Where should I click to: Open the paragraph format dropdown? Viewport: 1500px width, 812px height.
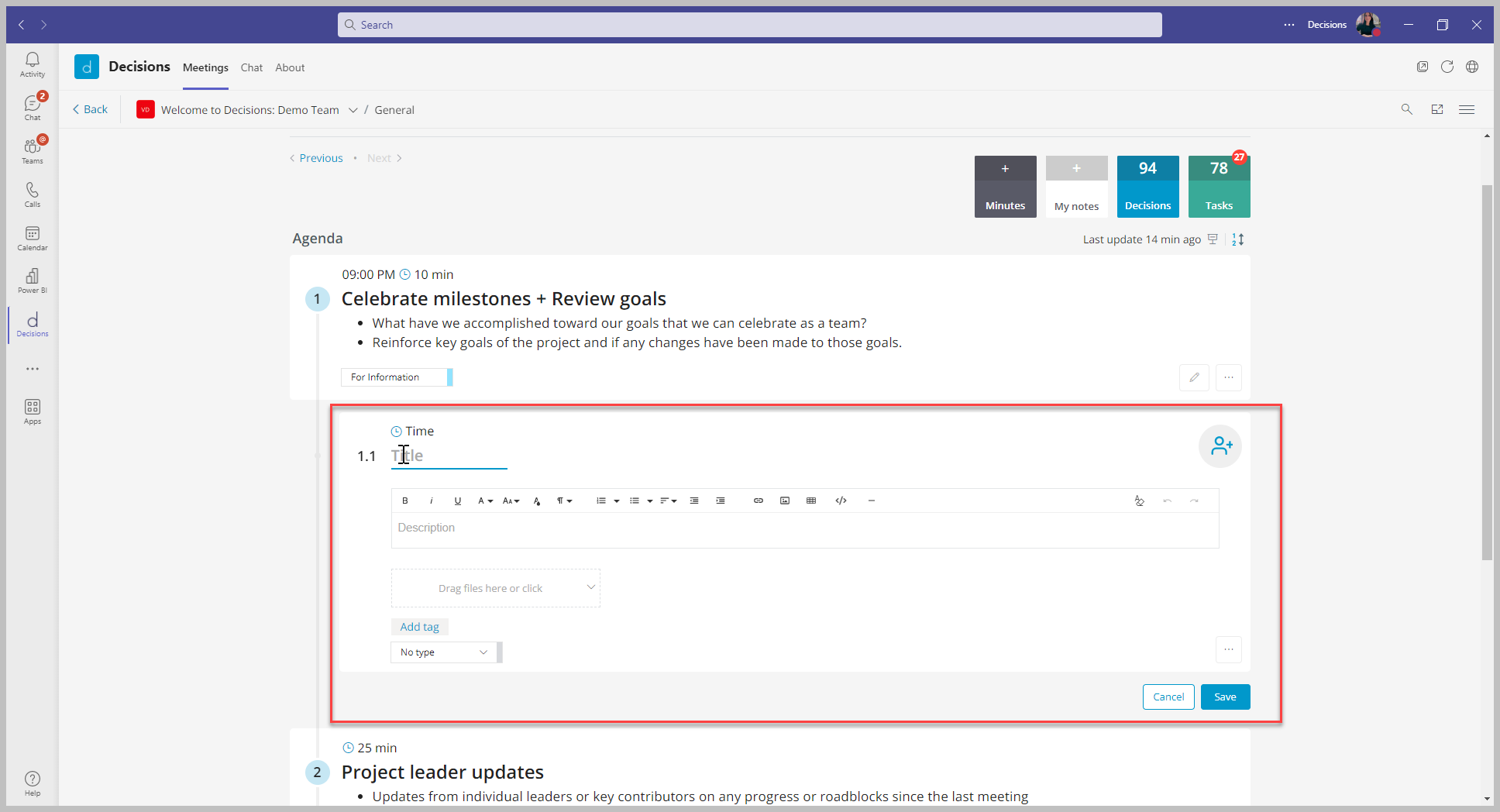tap(564, 501)
